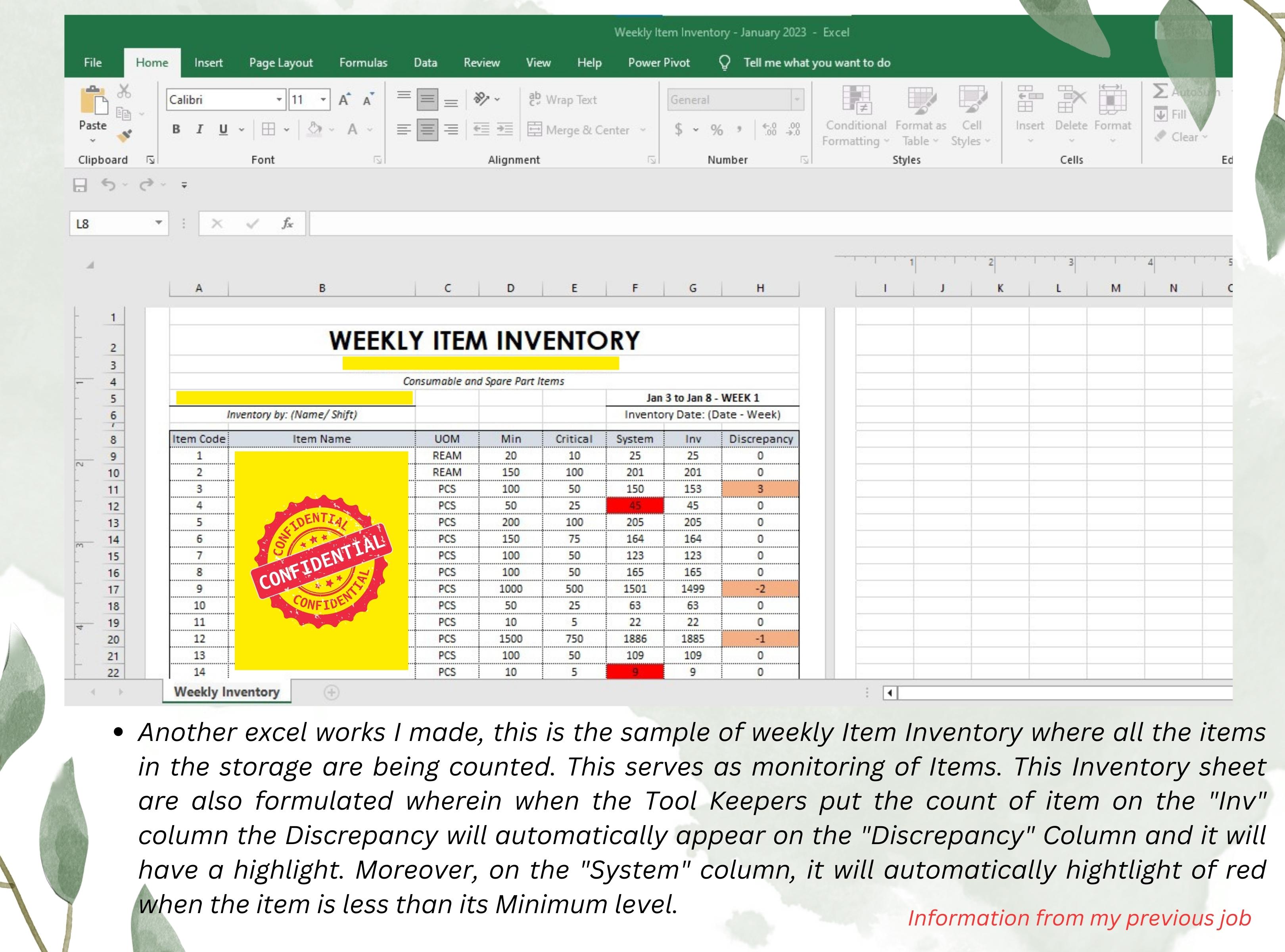This screenshot has height=952, width=1285.
Task: Select the Weekly Inventory sheet tab
Action: point(226,691)
